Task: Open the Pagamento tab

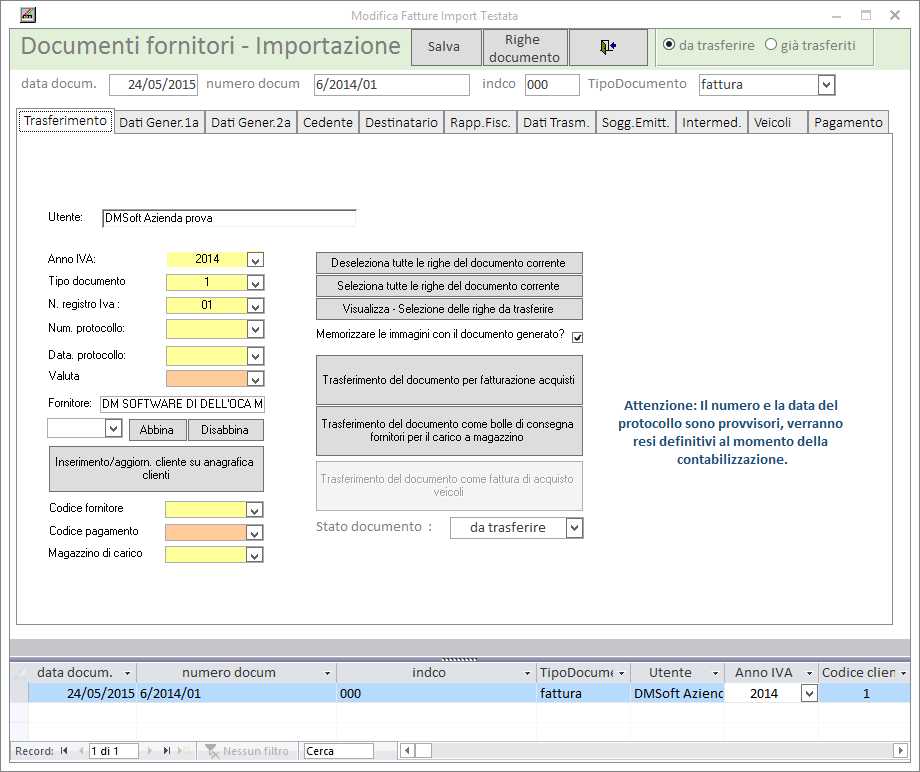Action: pos(848,123)
